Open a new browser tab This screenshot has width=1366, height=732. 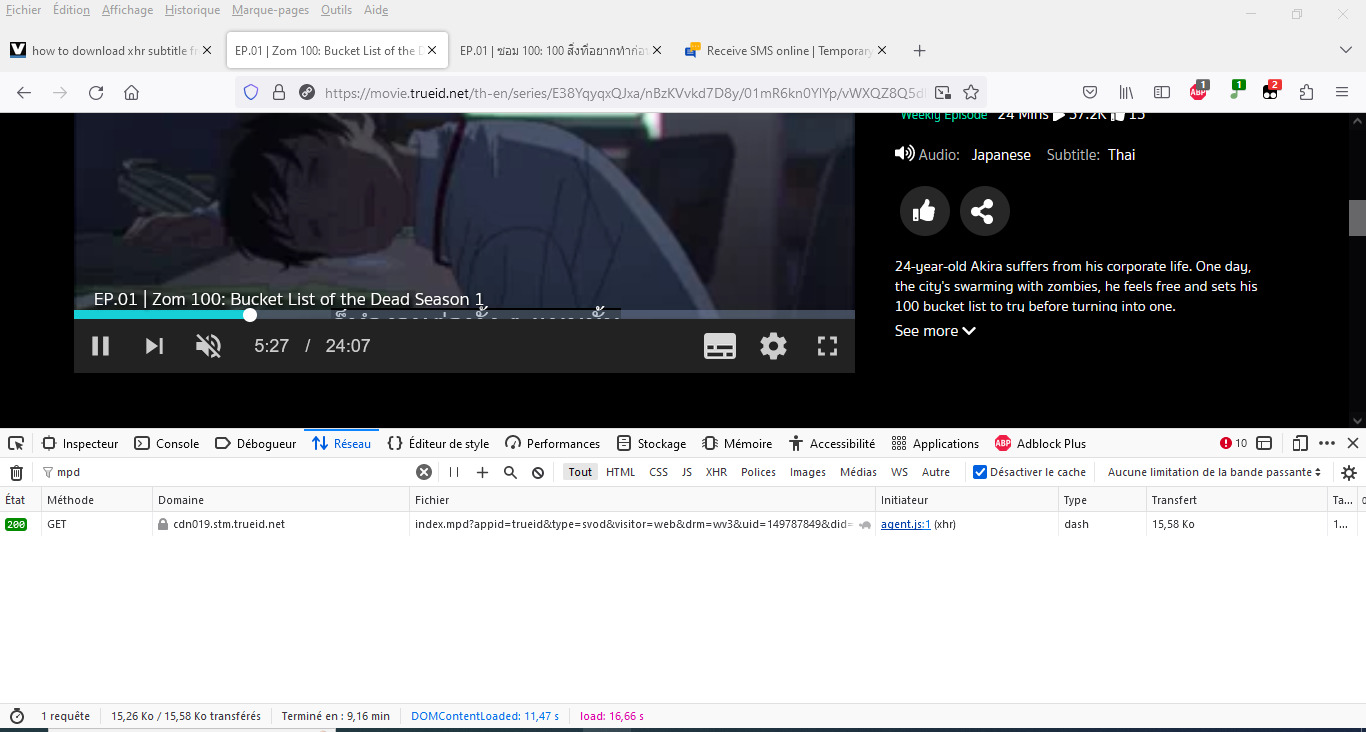click(920, 50)
